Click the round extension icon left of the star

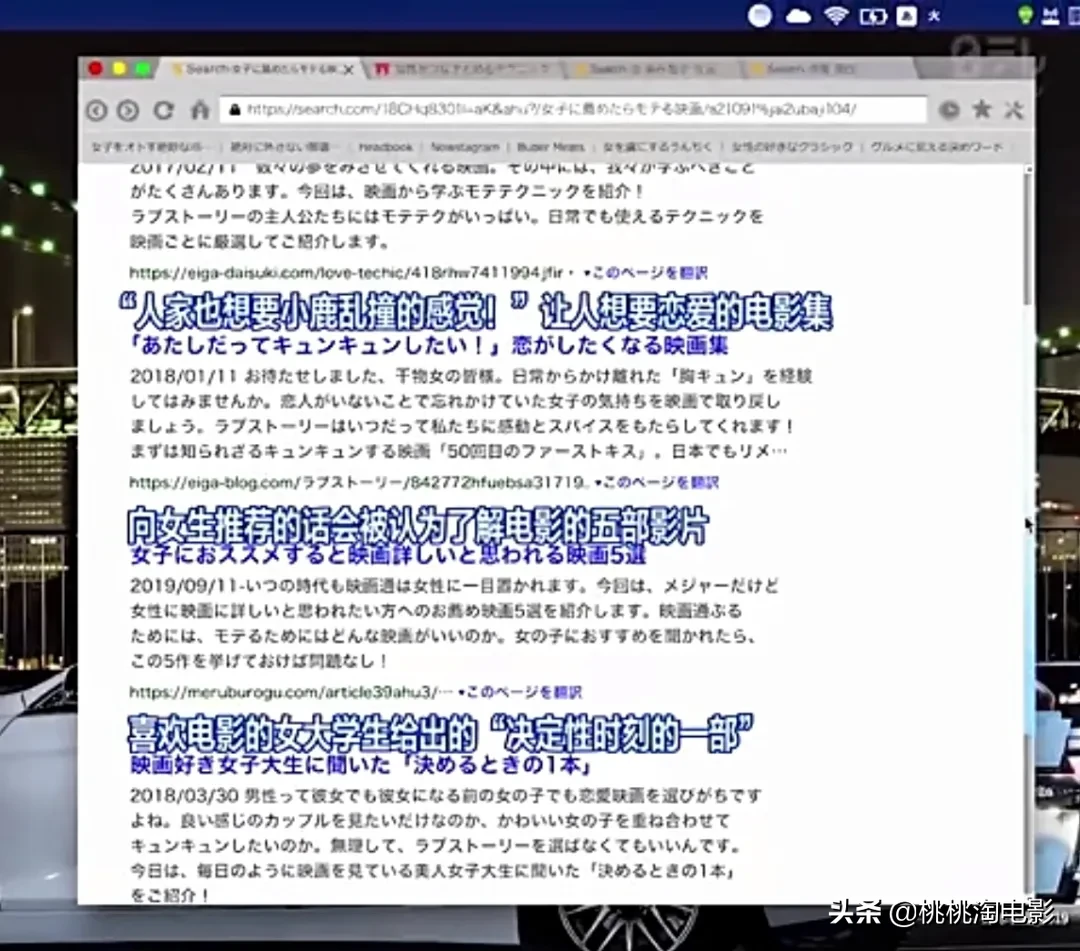949,109
